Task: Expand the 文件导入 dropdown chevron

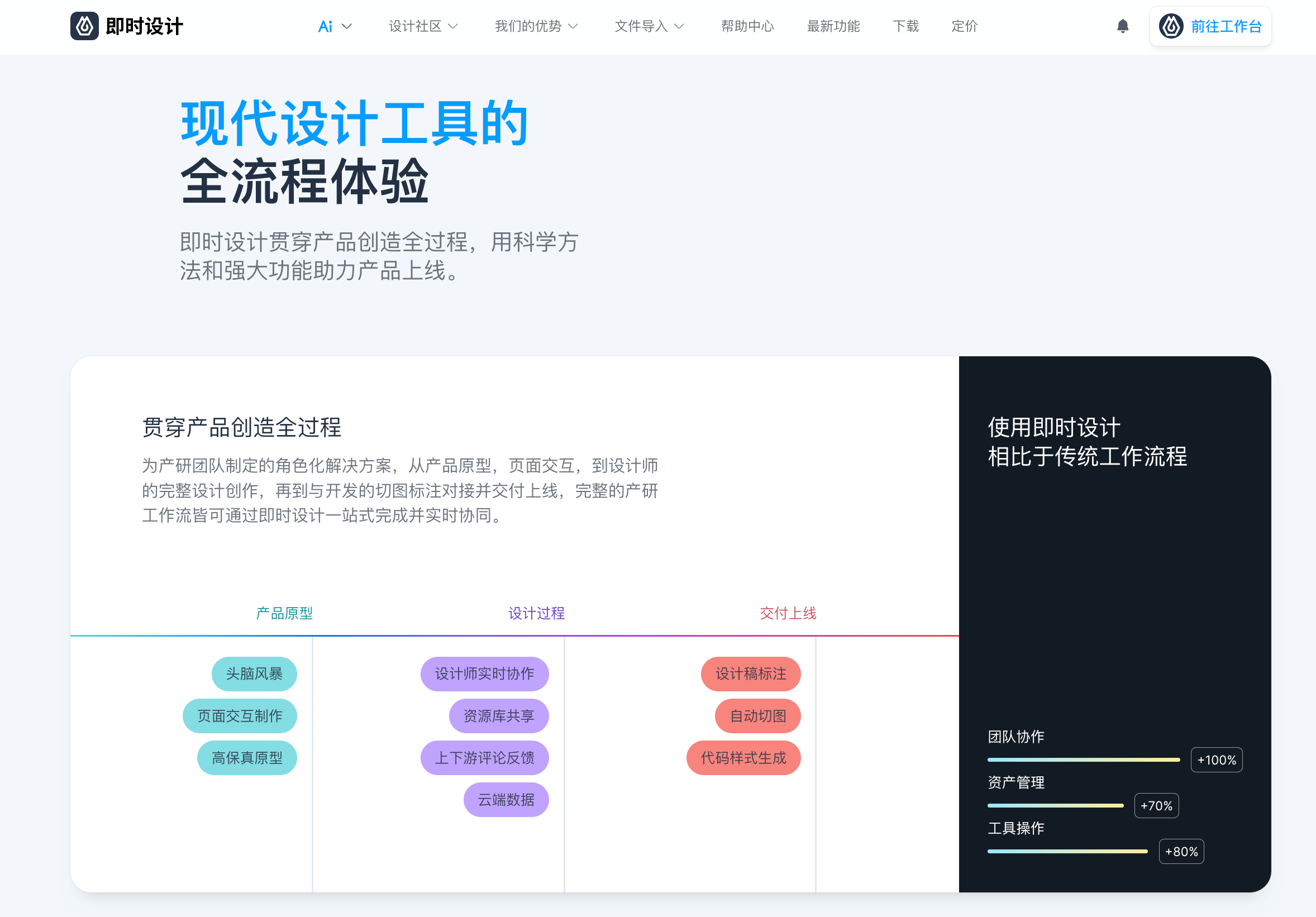Action: click(679, 26)
